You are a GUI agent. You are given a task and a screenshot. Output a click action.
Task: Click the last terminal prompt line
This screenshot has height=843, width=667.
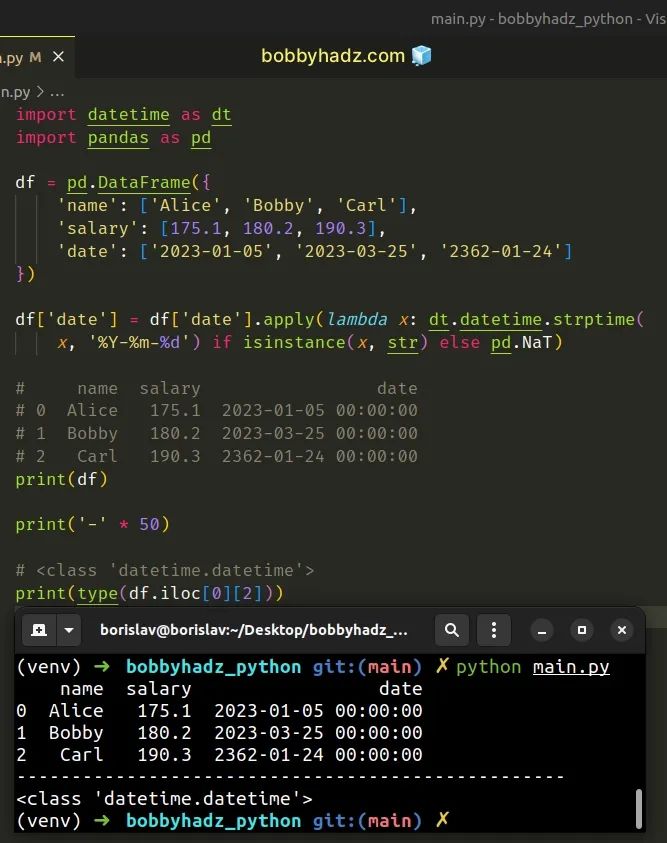pyautogui.click(x=233, y=821)
